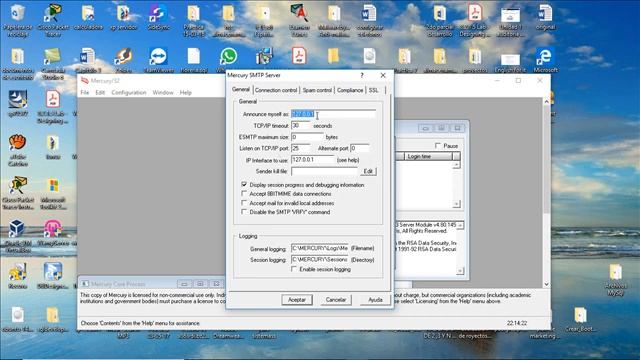Switch to the General tab
640x360 pixels.
pyautogui.click(x=241, y=89)
